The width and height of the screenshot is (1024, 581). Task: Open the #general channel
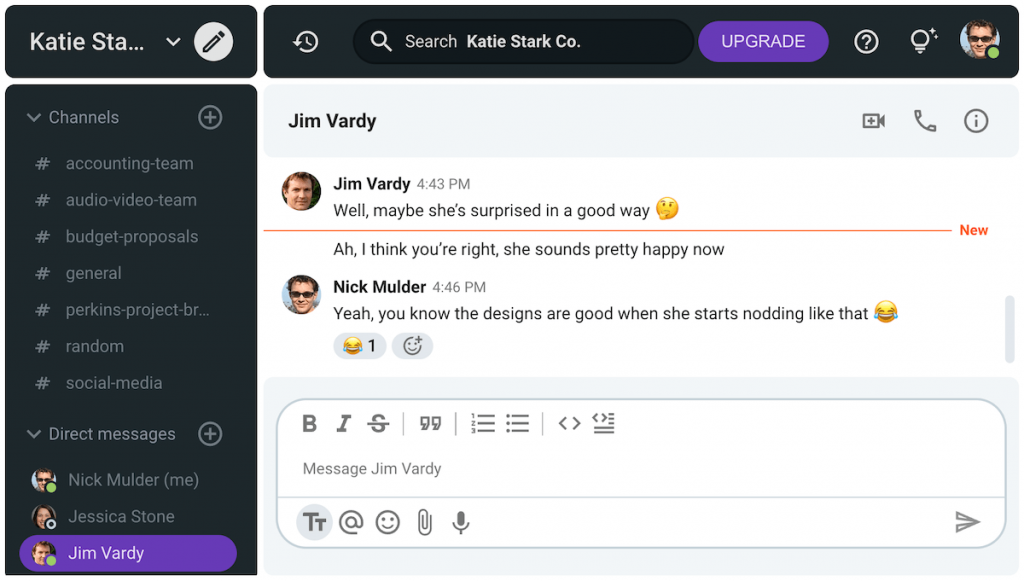[93, 273]
